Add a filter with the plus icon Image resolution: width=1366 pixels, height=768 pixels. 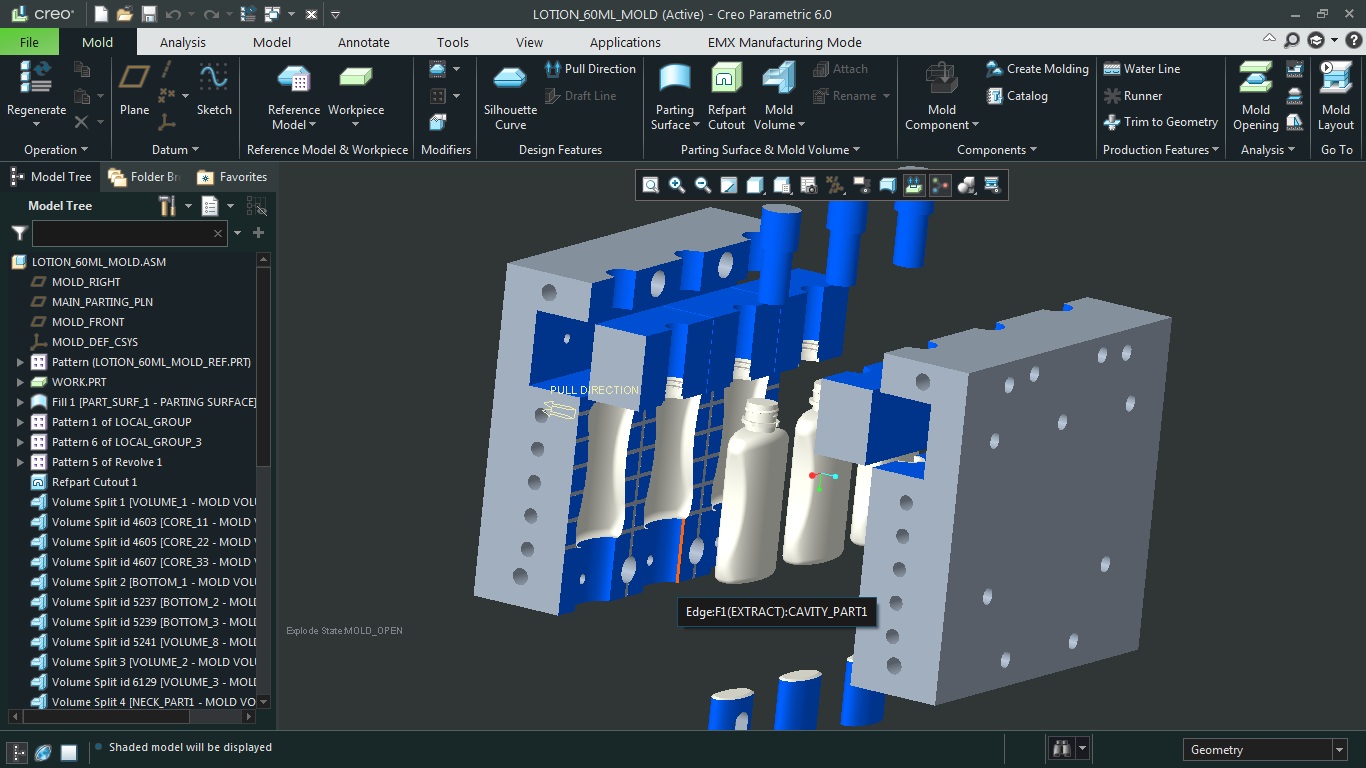[x=258, y=233]
